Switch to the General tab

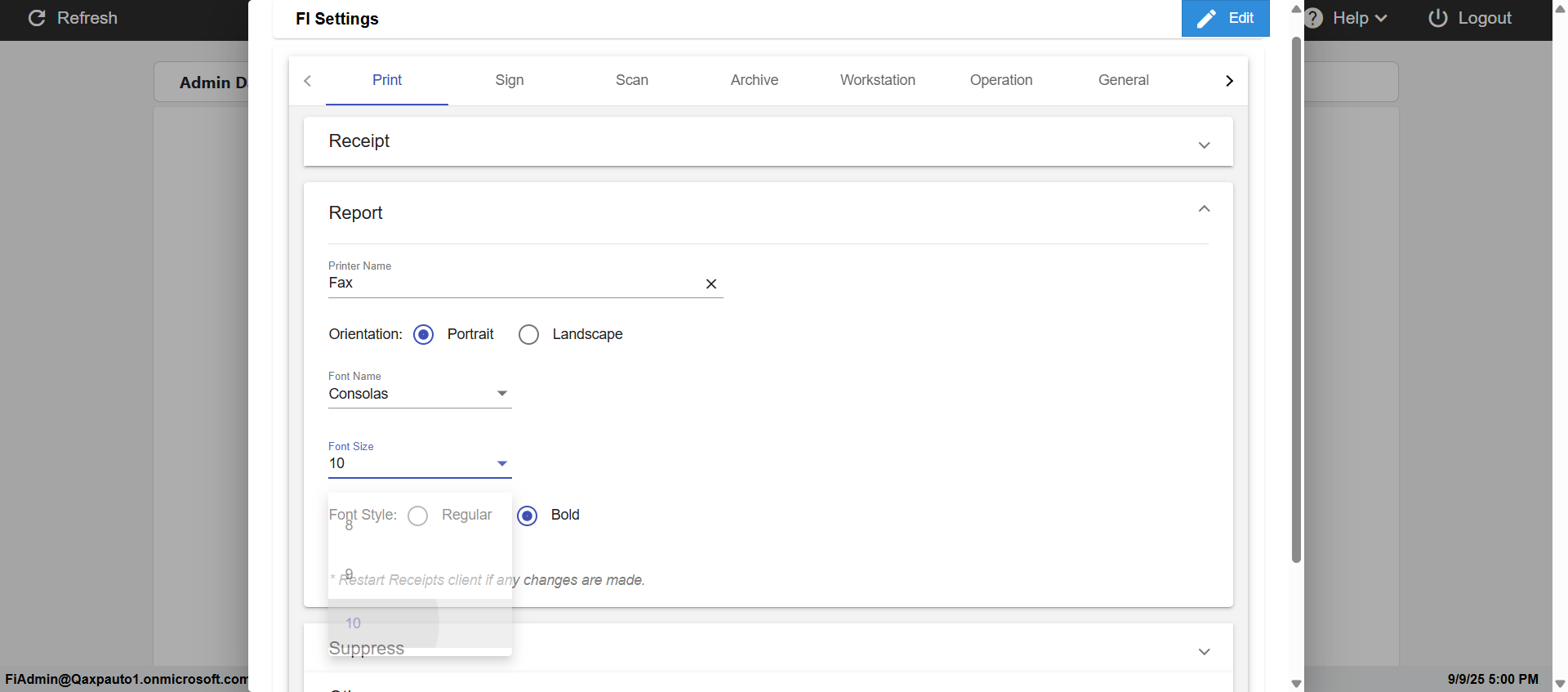[1124, 80]
